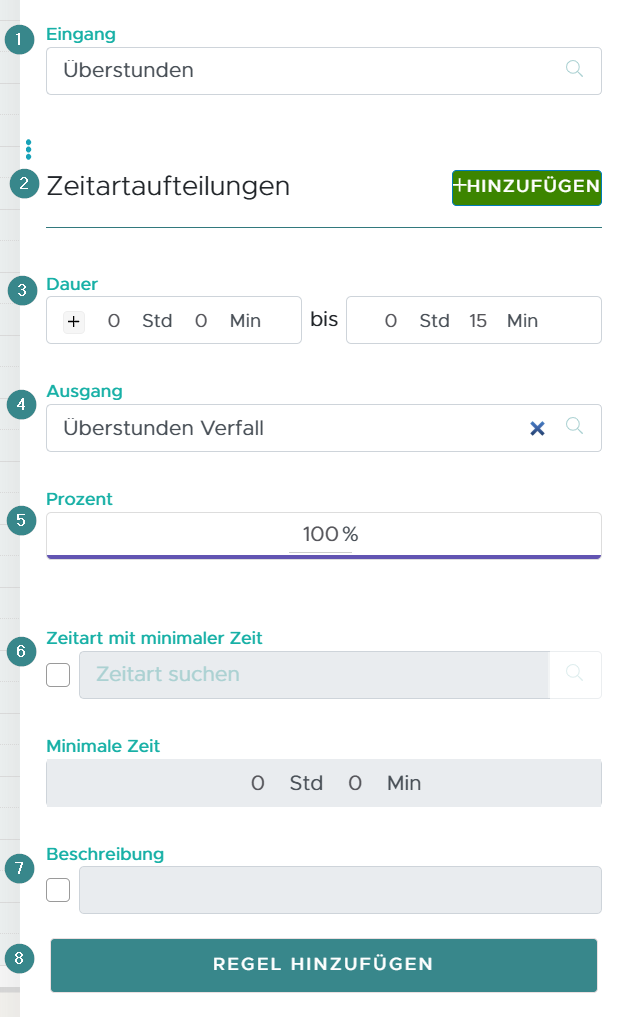Viewport: 620px width, 1017px height.
Task: Click the Dauer label above the time inputs
Action: click(x=71, y=284)
